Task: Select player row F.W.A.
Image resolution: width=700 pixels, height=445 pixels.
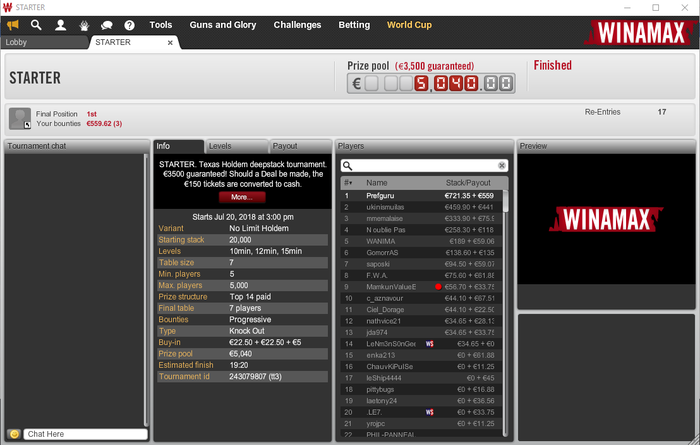Action: coord(421,275)
